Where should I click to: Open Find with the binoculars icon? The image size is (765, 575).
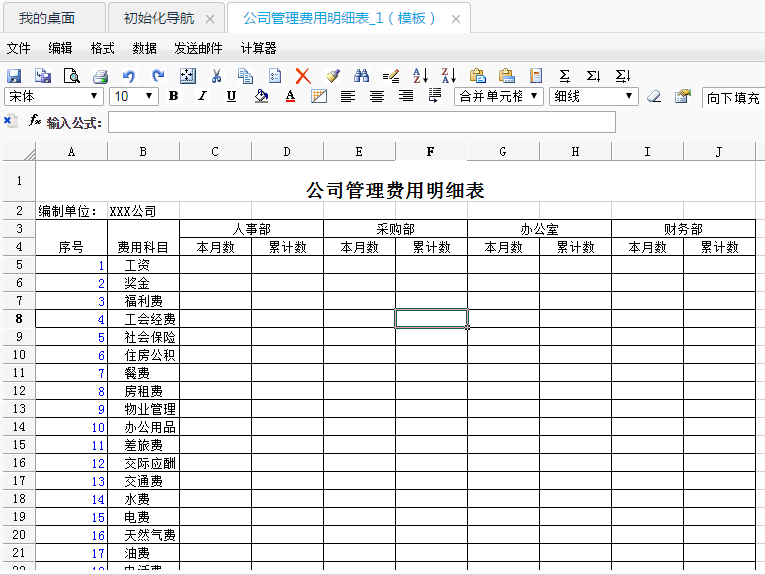pos(361,75)
